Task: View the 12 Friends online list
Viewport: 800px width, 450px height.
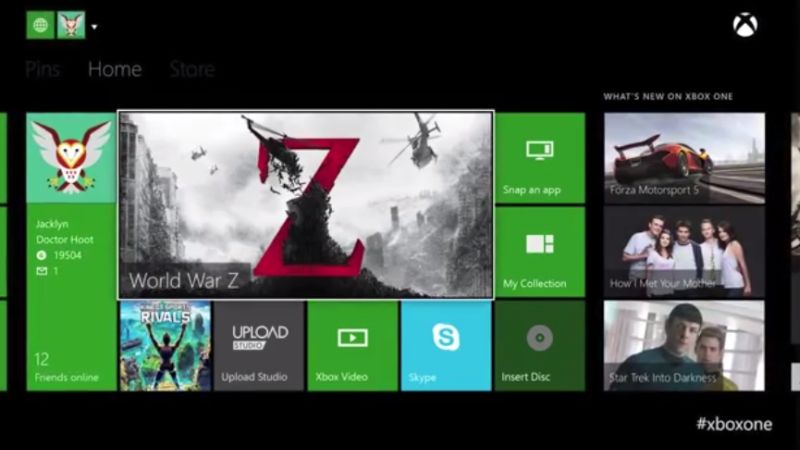Action: coord(71,365)
